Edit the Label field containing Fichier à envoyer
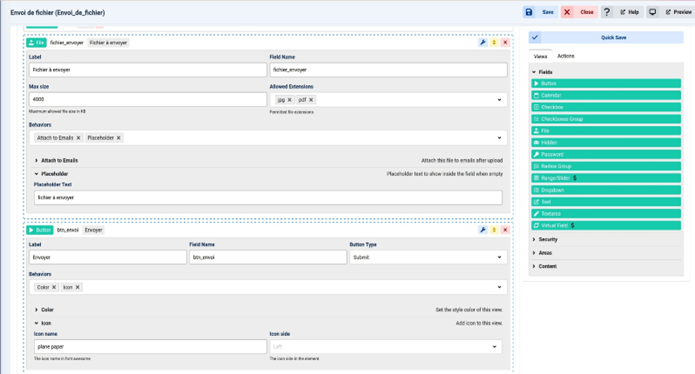 point(148,70)
